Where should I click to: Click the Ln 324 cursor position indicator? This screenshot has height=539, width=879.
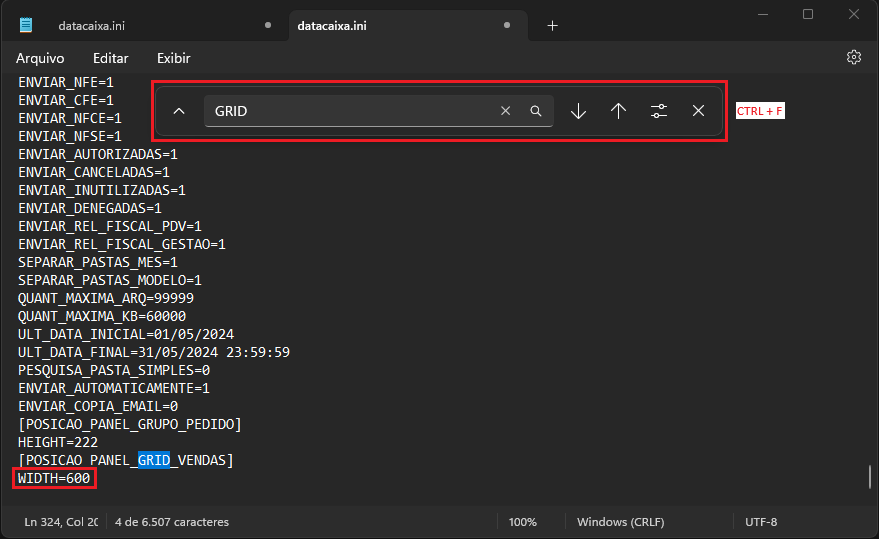(61, 522)
